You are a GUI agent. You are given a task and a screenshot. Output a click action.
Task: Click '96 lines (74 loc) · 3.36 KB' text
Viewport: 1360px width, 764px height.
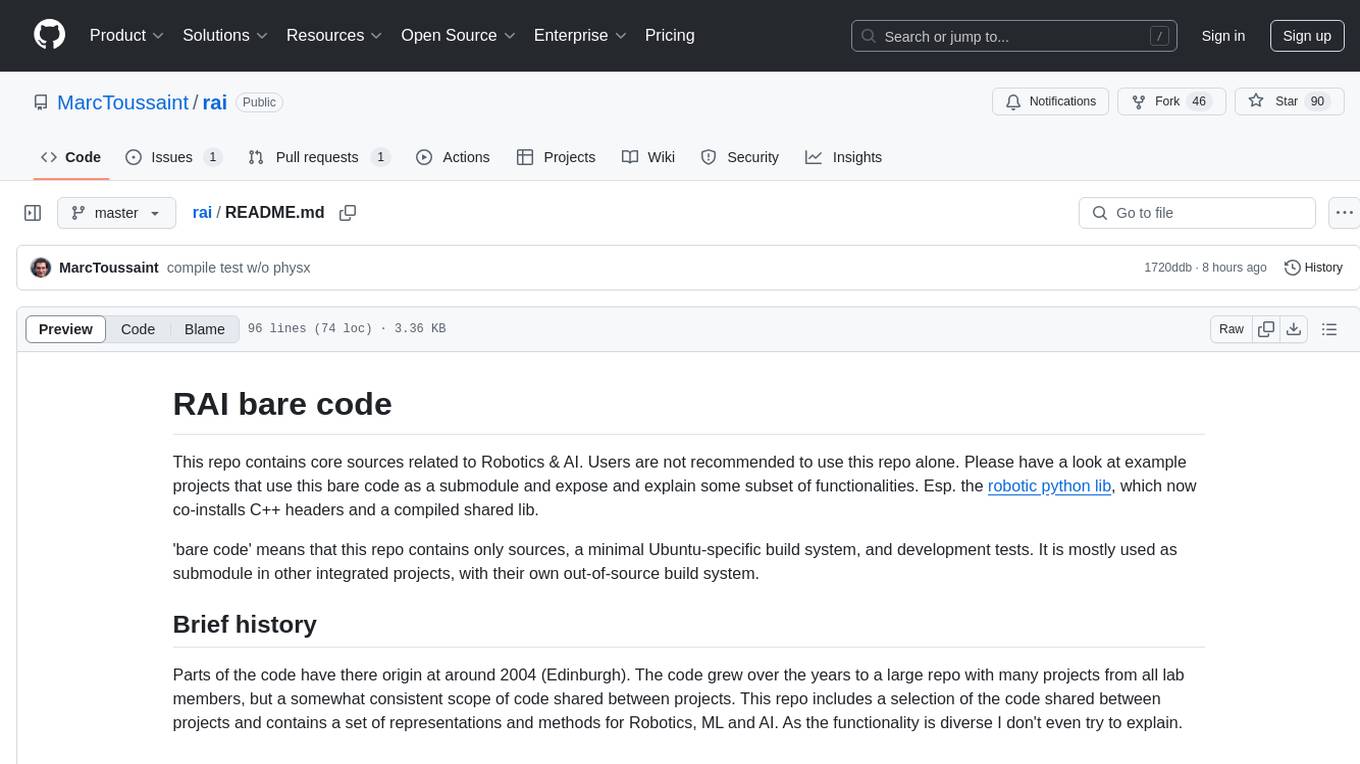346,329
